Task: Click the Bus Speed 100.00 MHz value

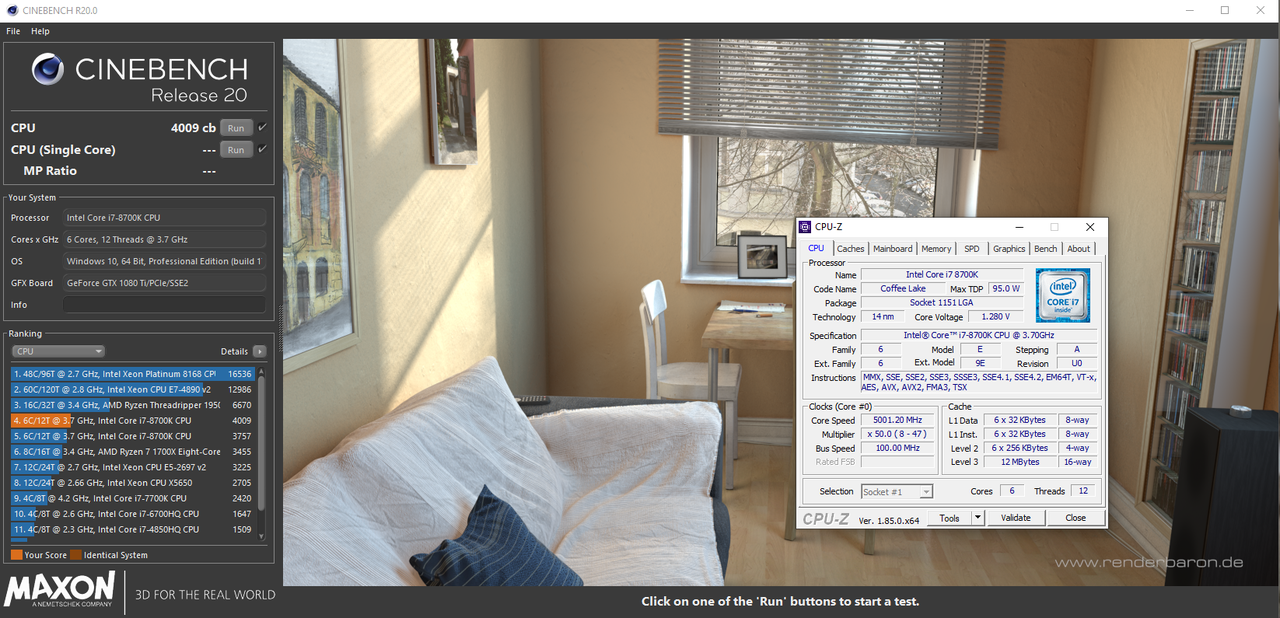Action: [x=896, y=448]
